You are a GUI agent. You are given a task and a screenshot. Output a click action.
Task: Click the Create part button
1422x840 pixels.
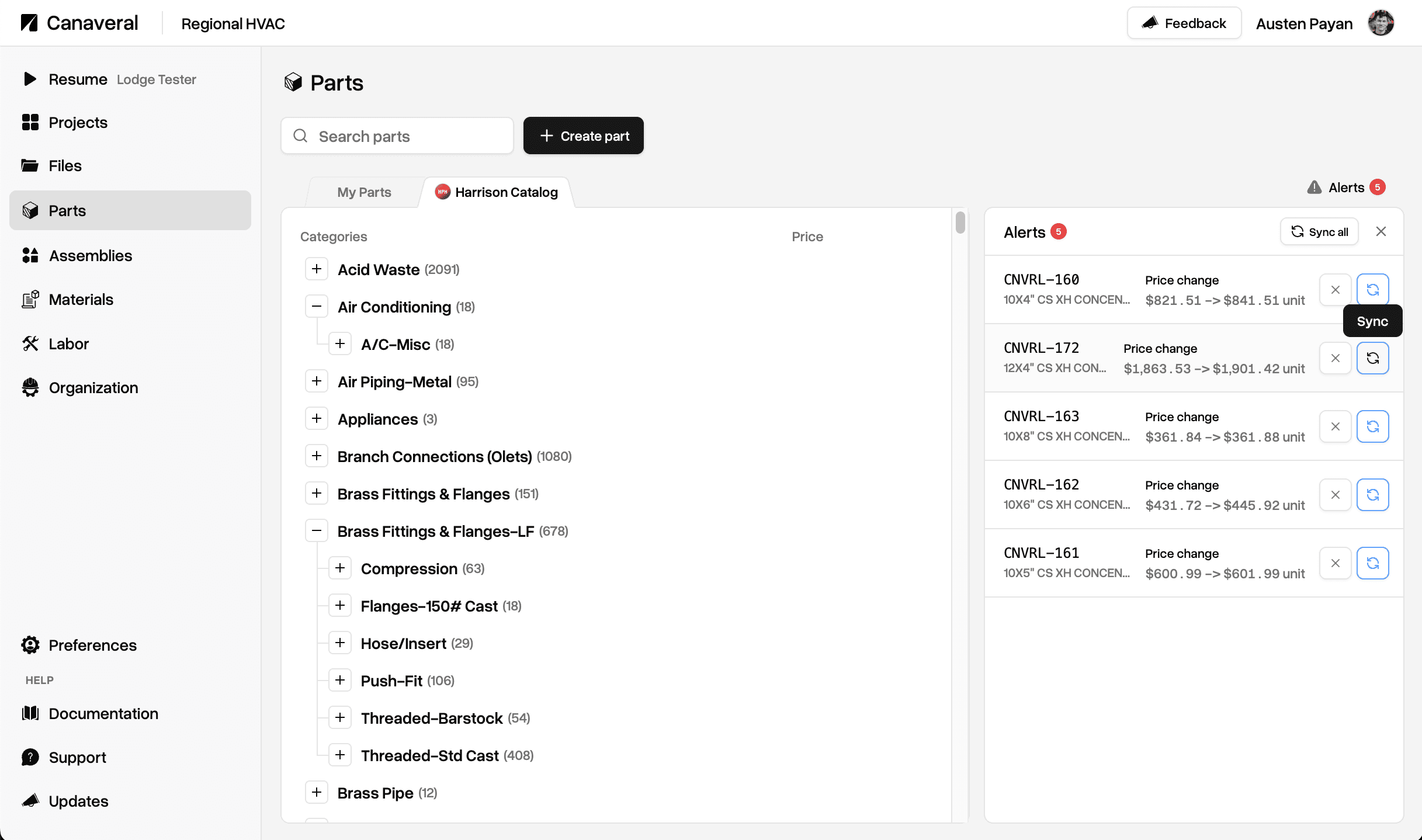click(x=584, y=136)
